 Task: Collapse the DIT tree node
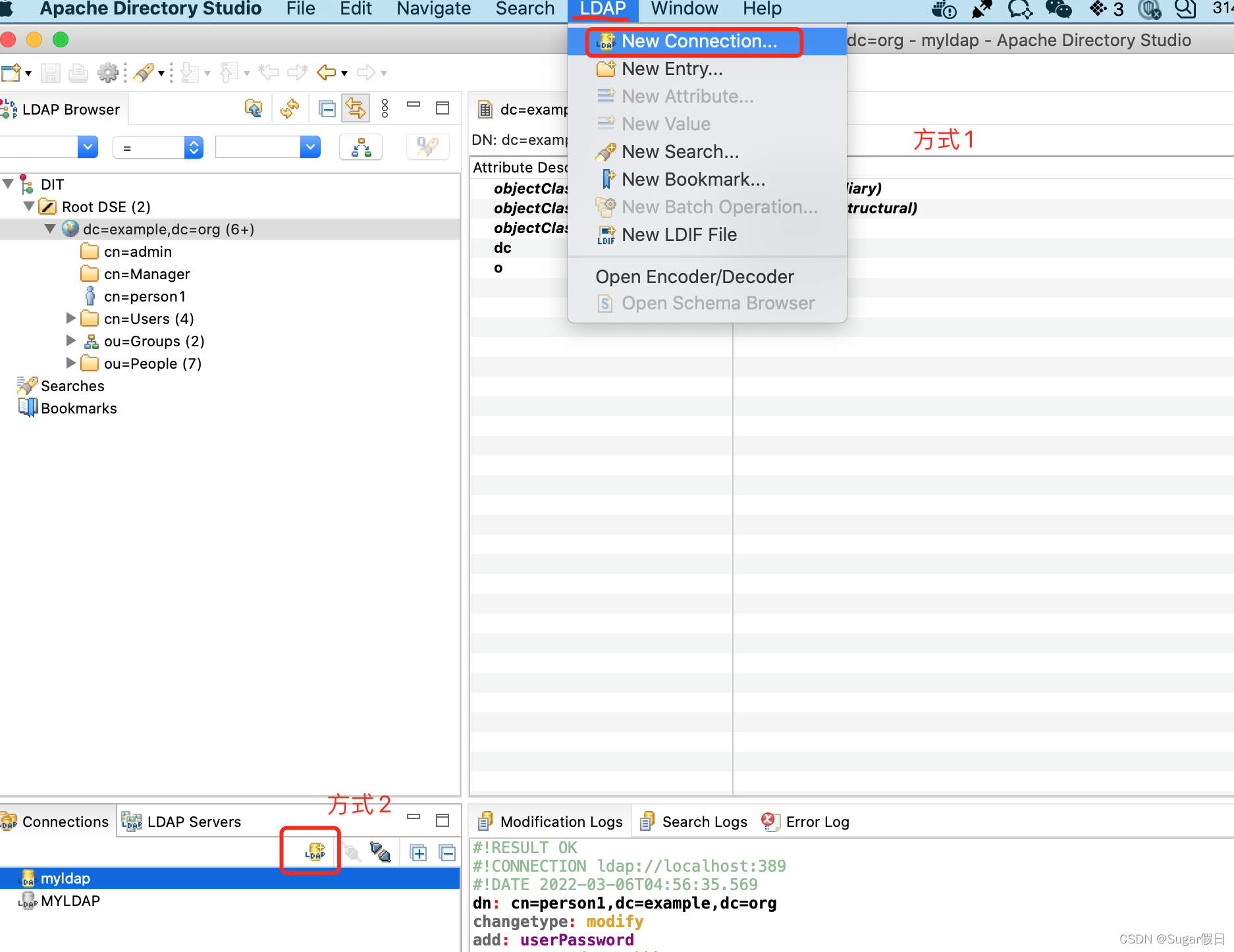(x=8, y=184)
